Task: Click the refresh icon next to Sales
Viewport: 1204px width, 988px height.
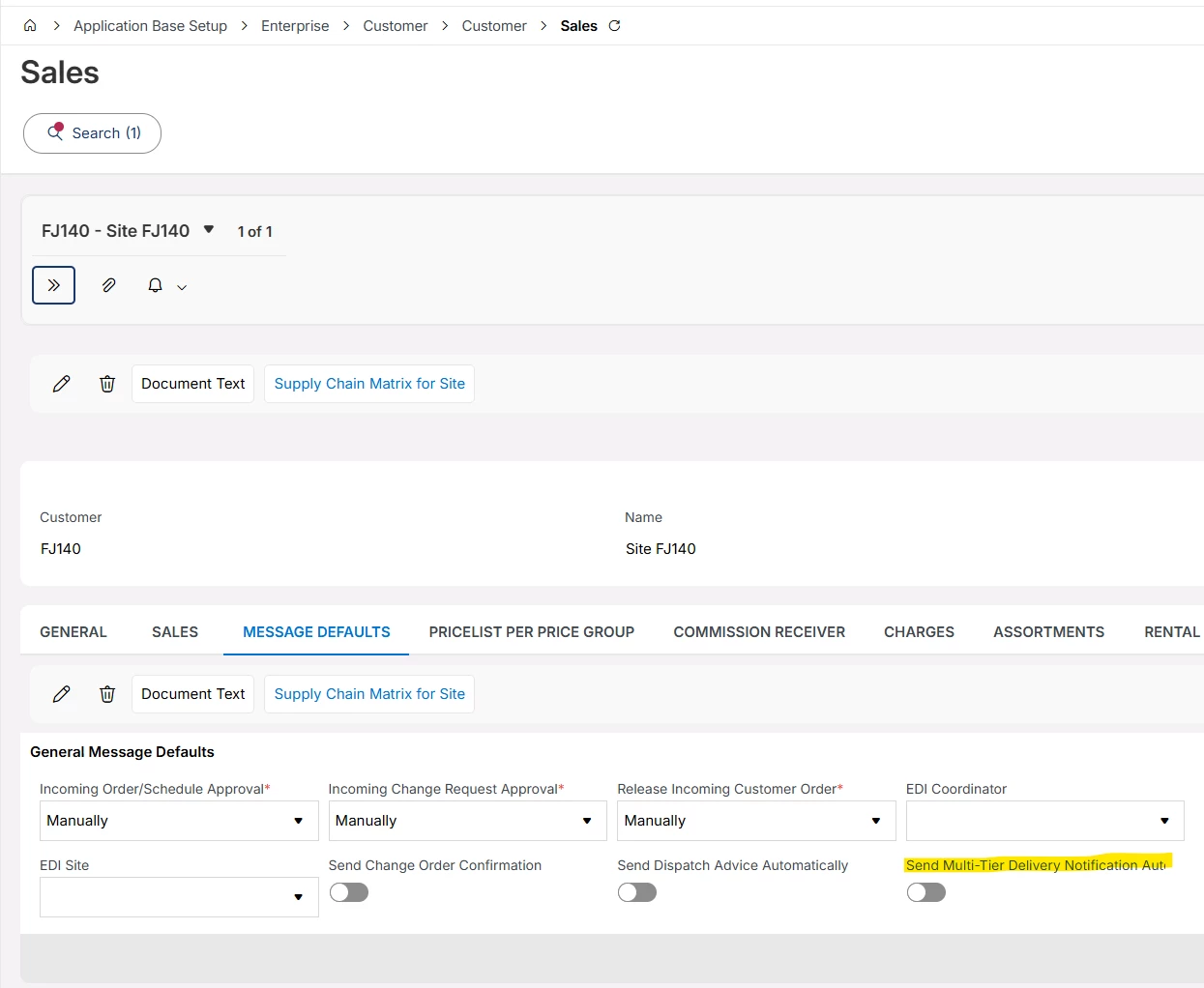Action: pyautogui.click(x=614, y=26)
